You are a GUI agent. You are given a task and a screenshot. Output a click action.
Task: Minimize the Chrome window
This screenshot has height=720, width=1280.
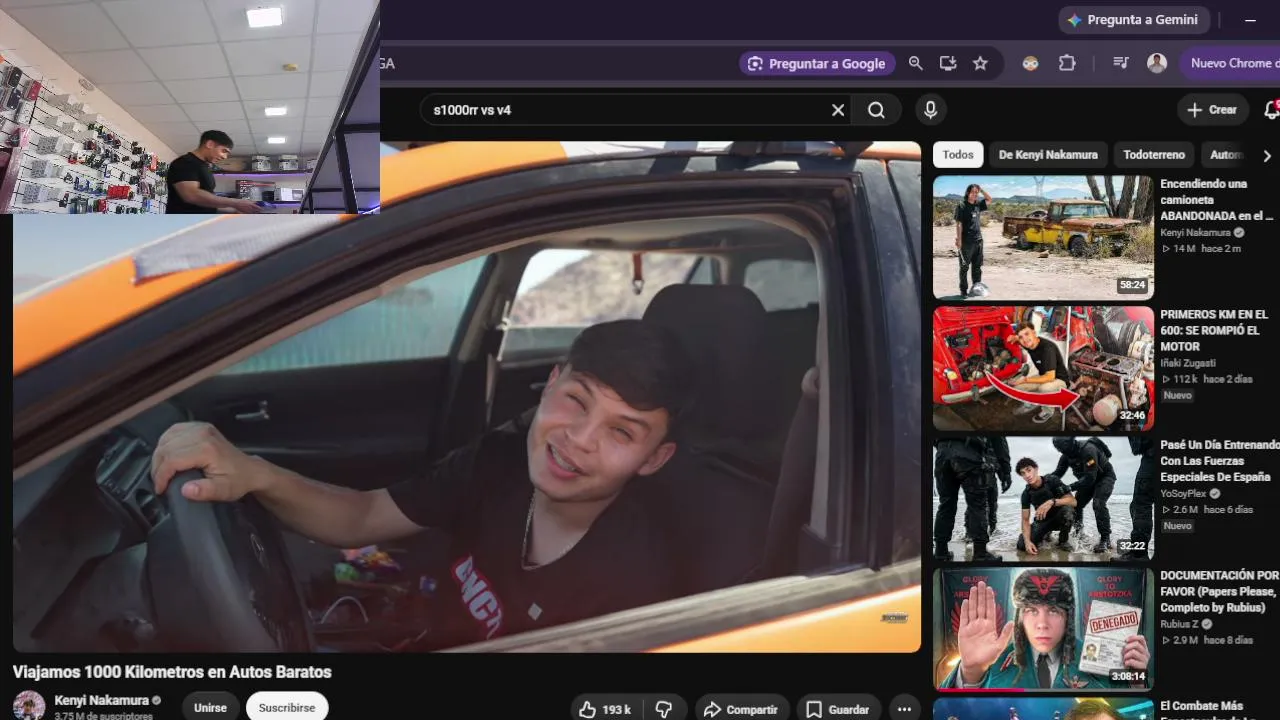1250,20
